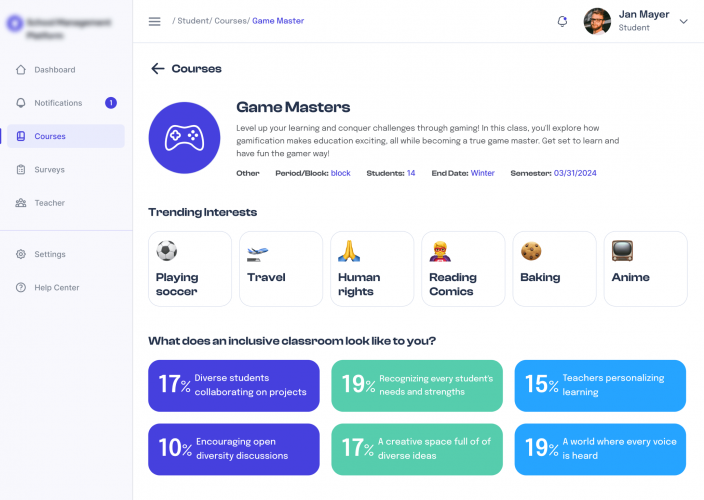The image size is (704, 500).
Task: Click the Student role label under Jan Mayer
Action: [x=634, y=28]
